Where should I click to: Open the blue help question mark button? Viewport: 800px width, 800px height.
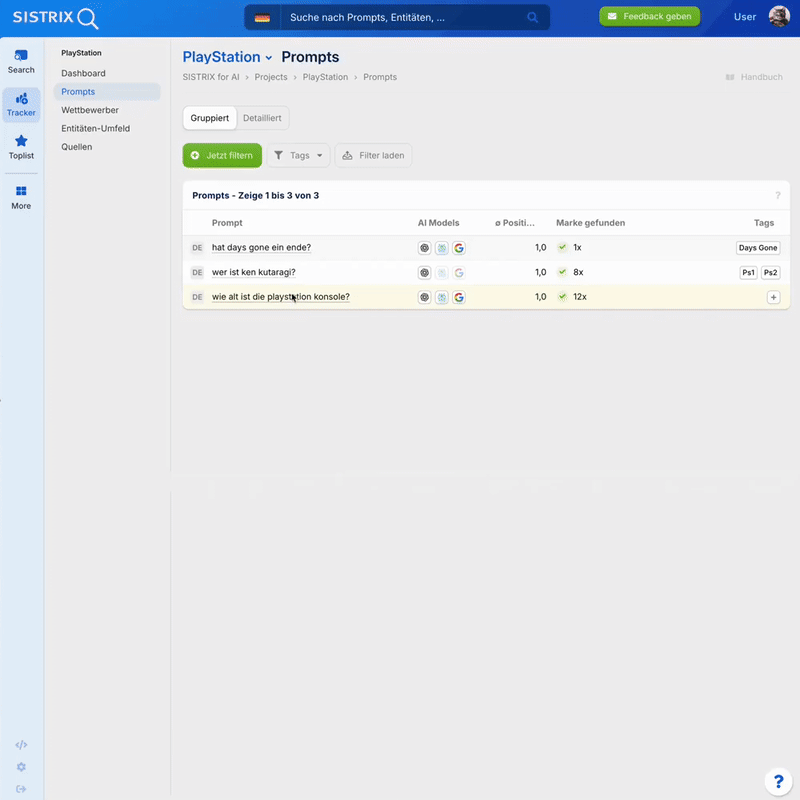click(x=777, y=781)
